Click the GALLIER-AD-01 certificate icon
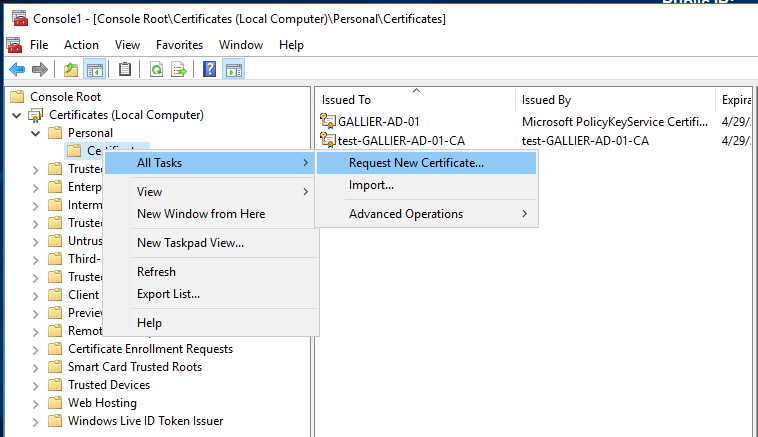Viewport: 758px width, 437px height. tap(328, 121)
